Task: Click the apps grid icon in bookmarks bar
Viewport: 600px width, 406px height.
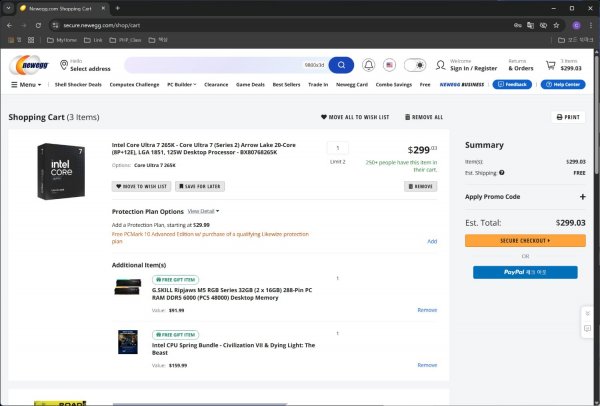Action: click(x=31, y=40)
